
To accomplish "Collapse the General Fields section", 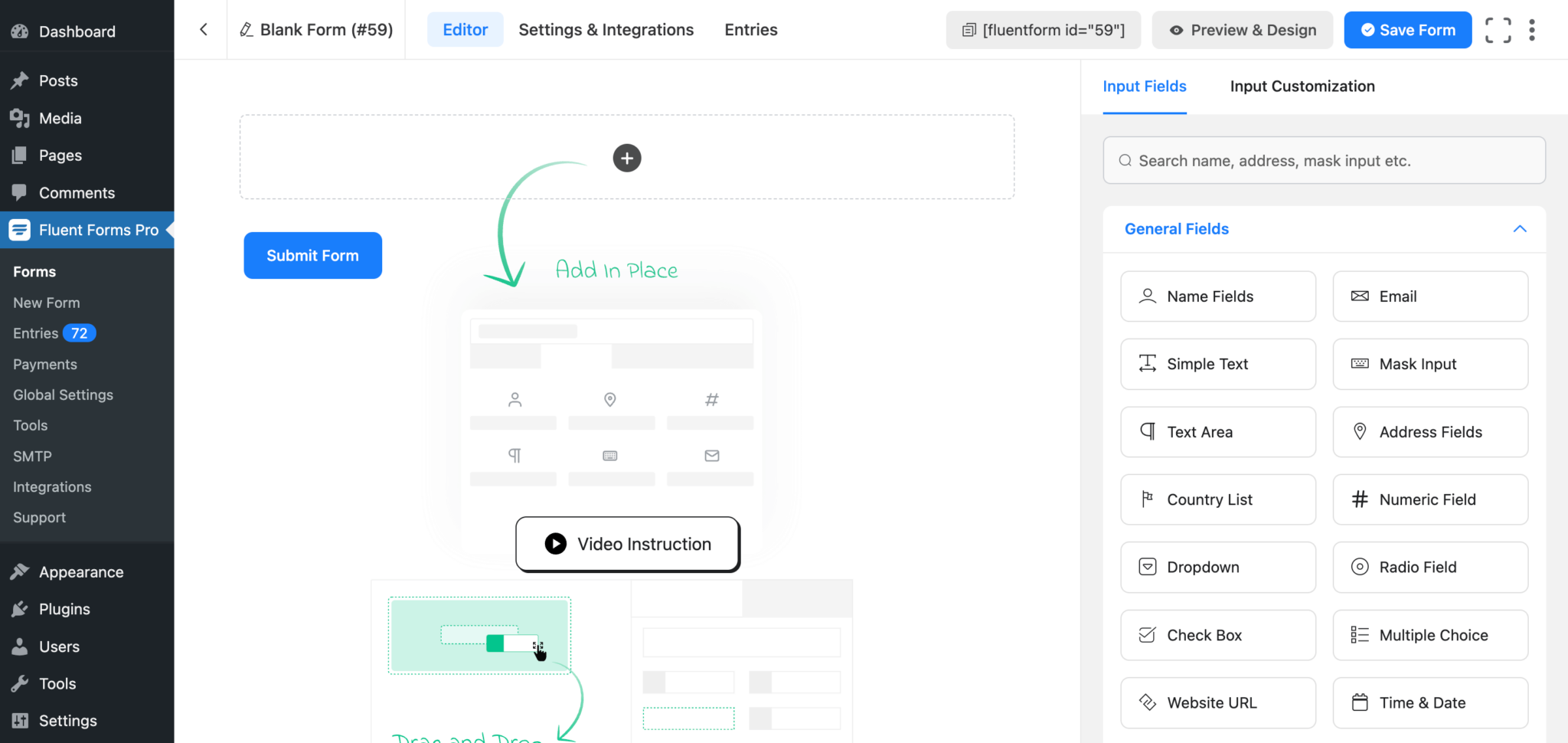I will (x=1520, y=228).
